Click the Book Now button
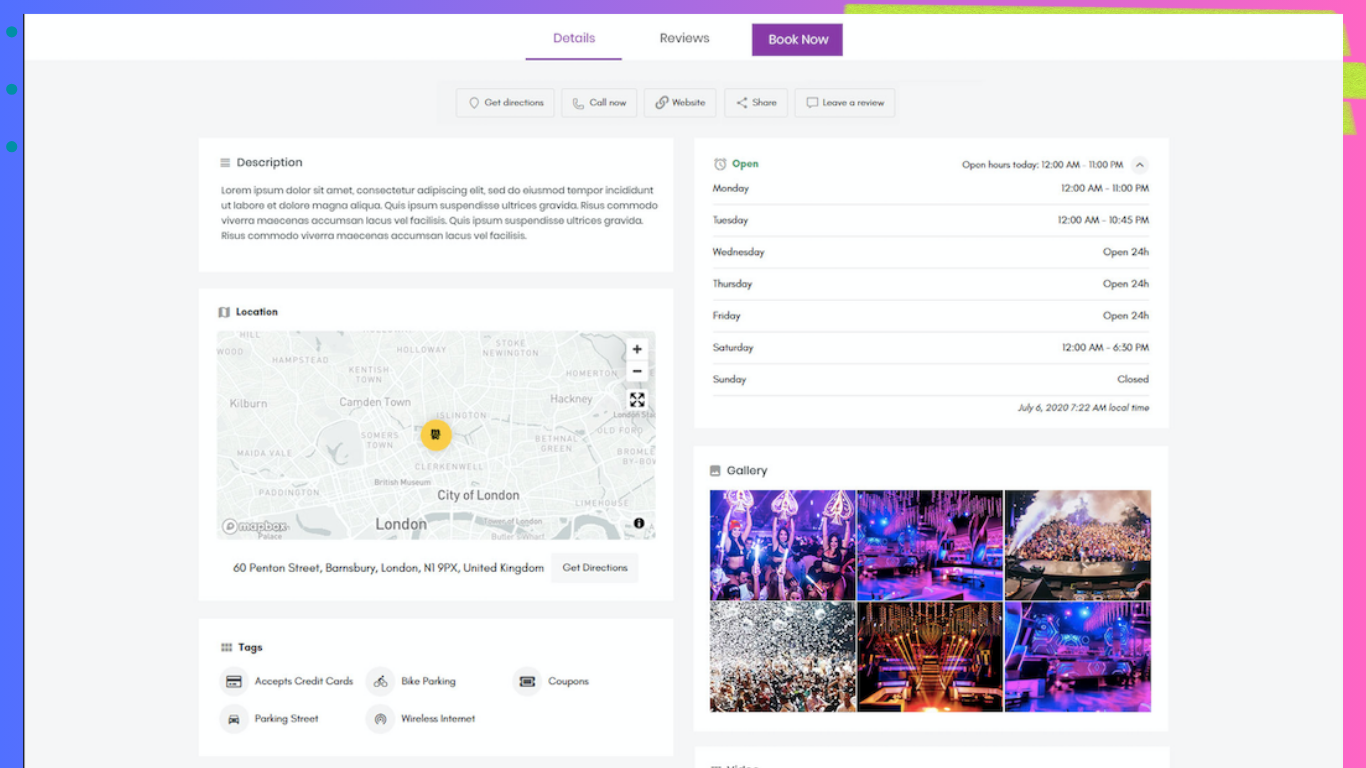Screen dimensions: 1366x768 pos(797,40)
